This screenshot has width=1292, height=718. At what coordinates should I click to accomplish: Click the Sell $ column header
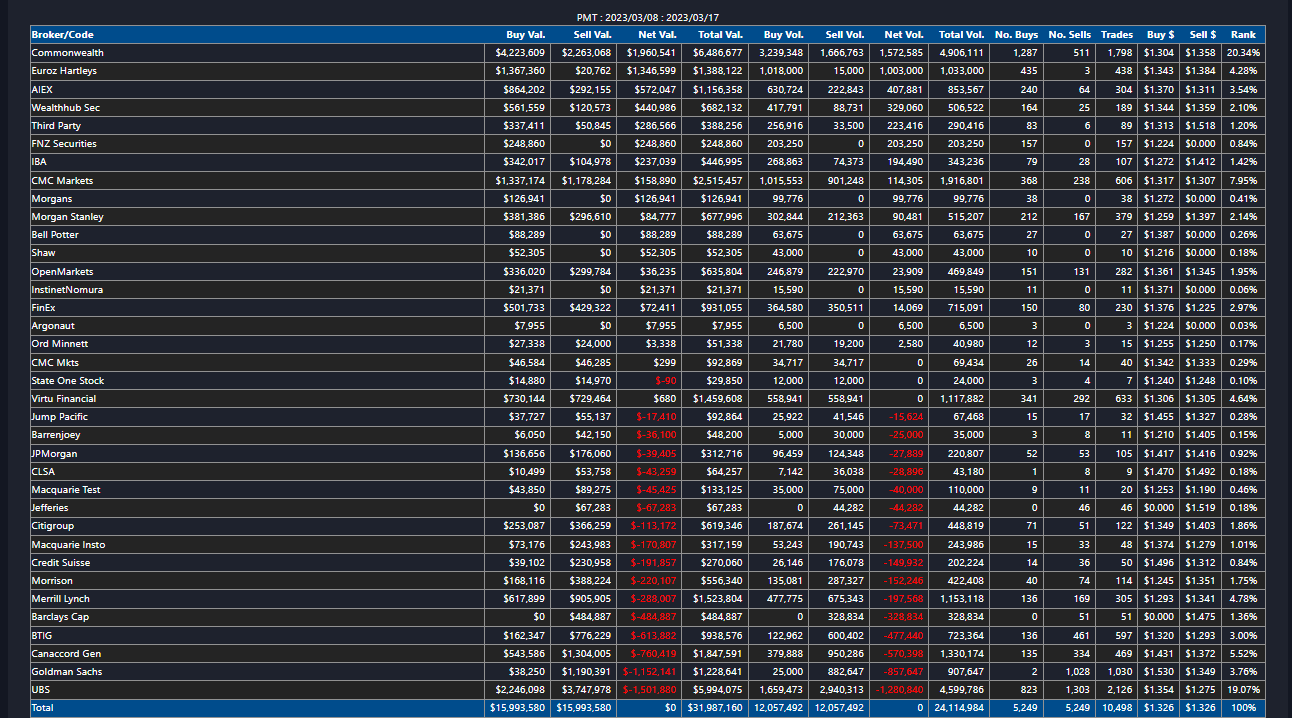1203,35
